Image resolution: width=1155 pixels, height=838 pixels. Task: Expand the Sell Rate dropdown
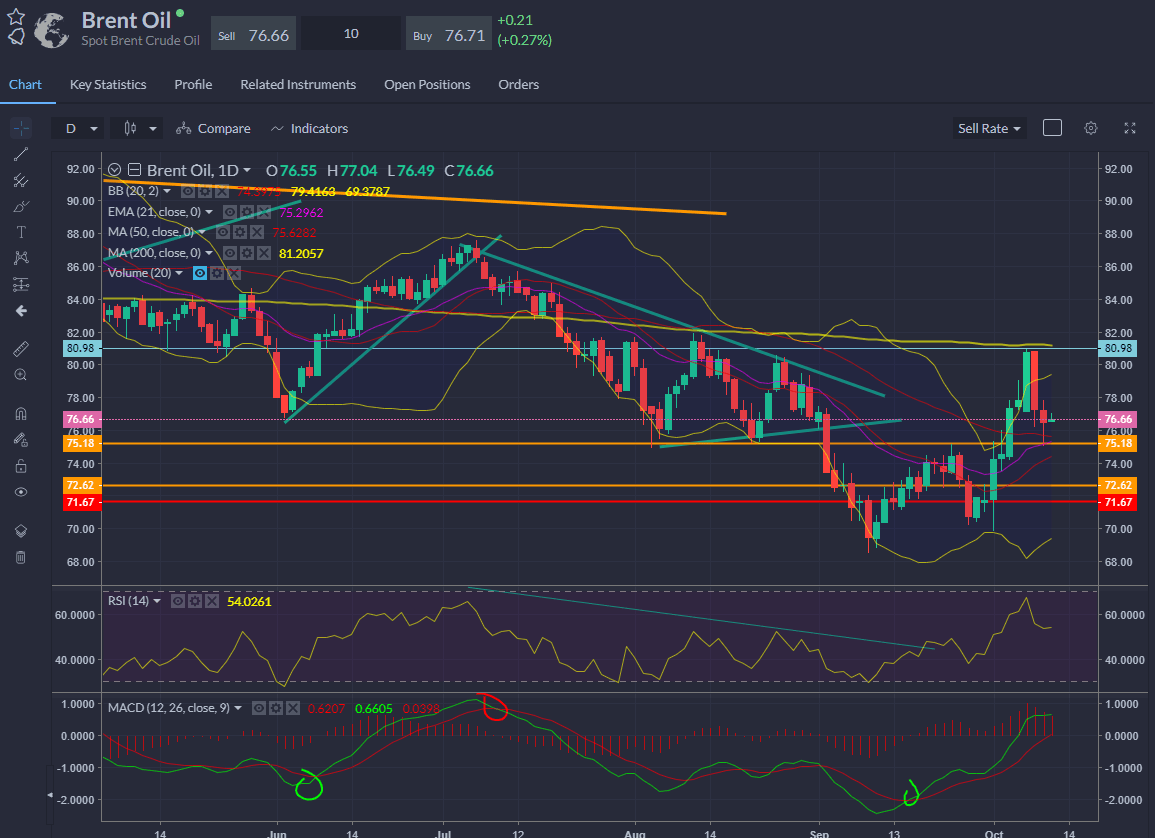pos(990,128)
